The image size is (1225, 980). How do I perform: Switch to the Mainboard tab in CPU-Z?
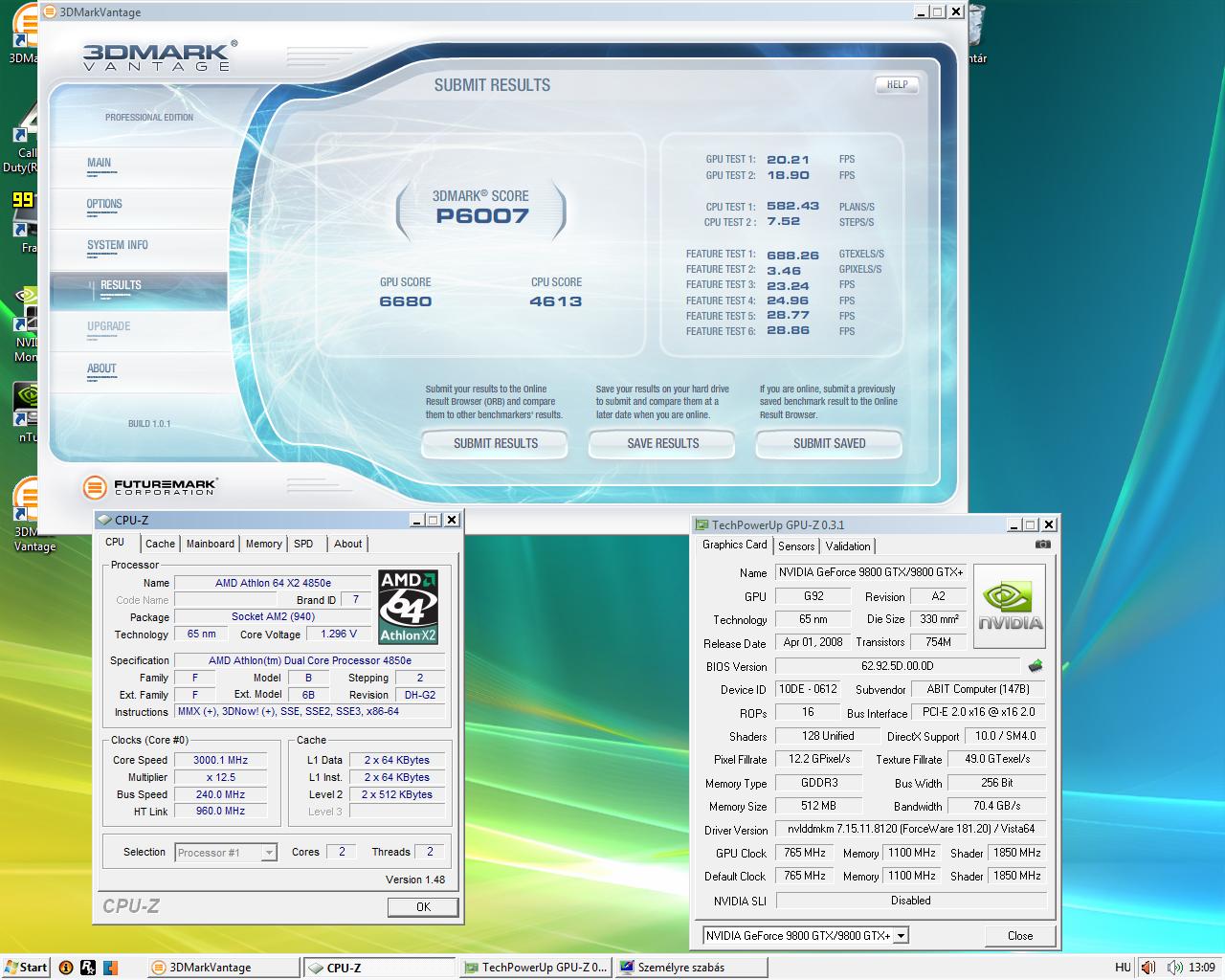coord(211,544)
